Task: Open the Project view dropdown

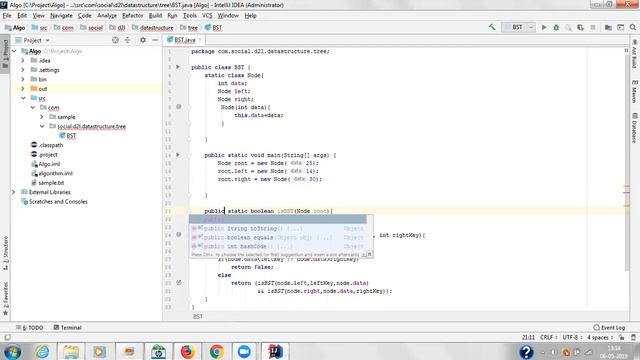Action: (x=33, y=40)
